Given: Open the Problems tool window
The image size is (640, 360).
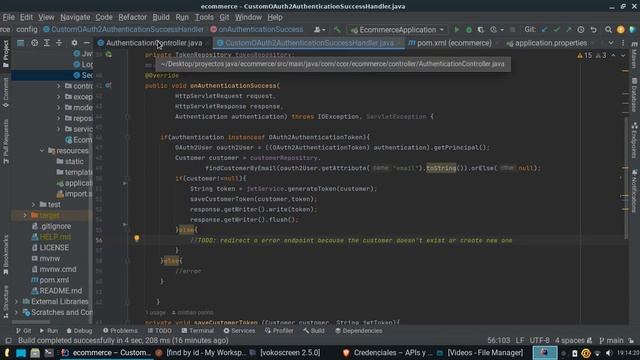Looking at the screenshot, I should pos(120,331).
